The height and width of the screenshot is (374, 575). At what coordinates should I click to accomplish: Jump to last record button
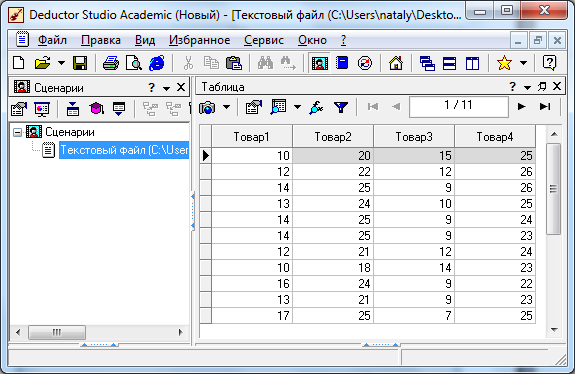click(x=545, y=107)
